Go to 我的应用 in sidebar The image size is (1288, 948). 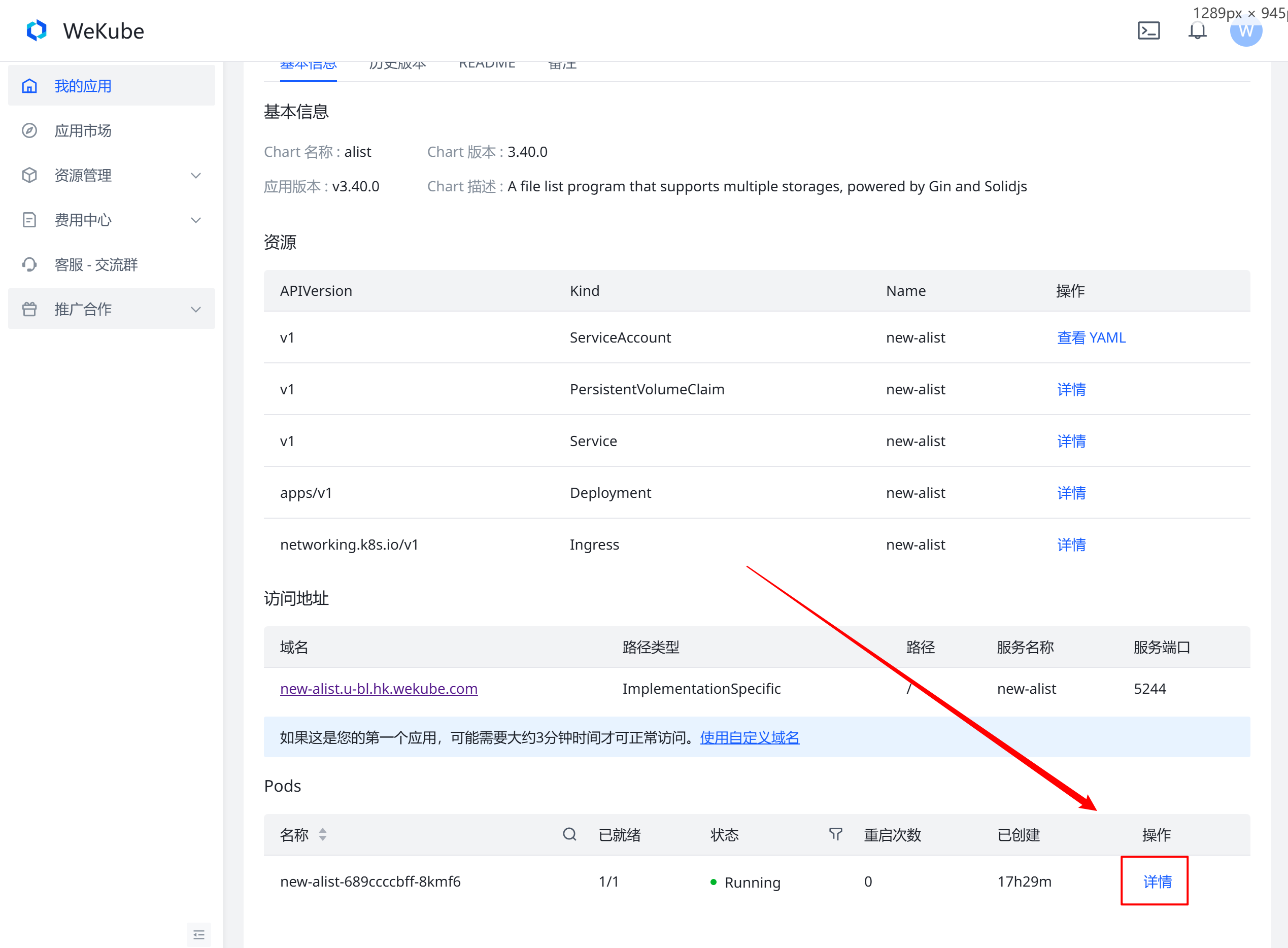point(111,86)
